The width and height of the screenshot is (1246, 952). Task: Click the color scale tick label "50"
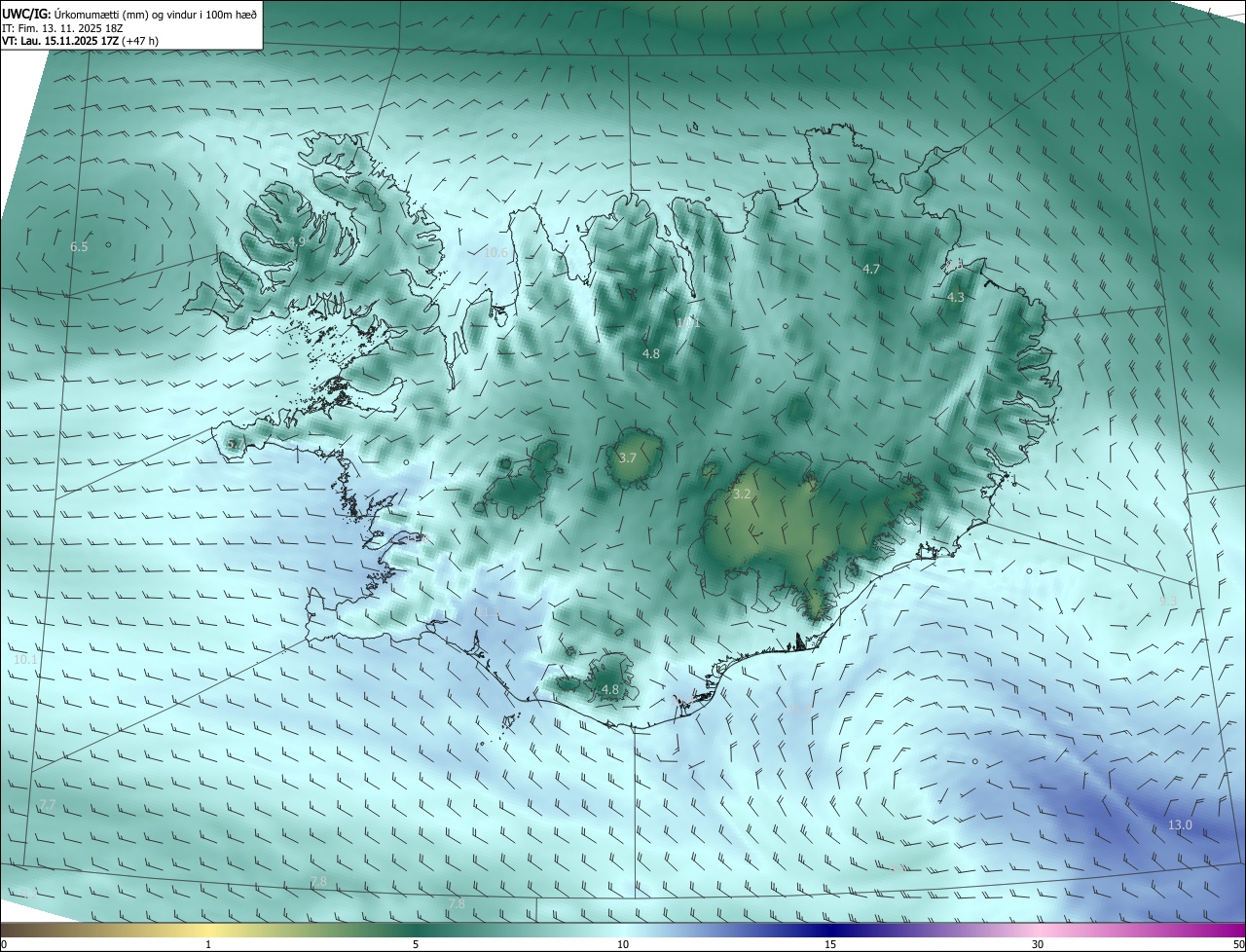click(x=1237, y=944)
